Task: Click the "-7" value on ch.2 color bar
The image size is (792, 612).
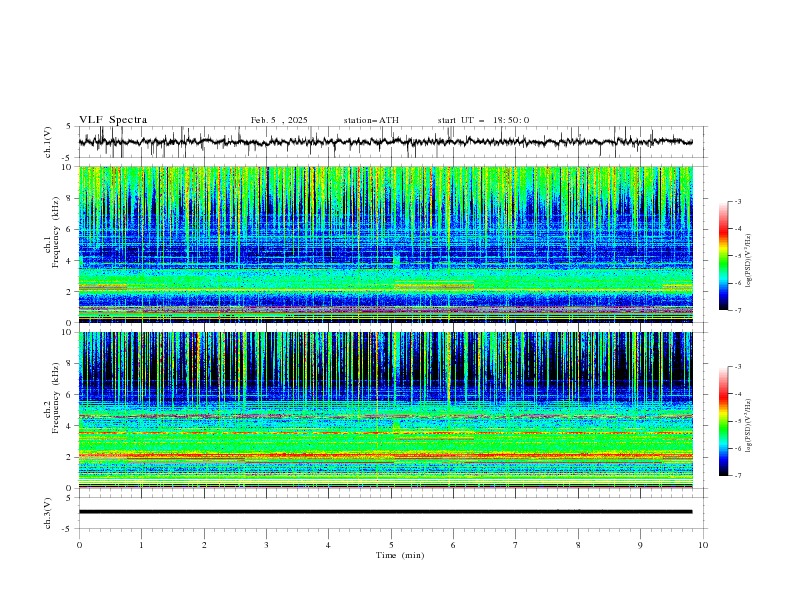Action: click(738, 476)
